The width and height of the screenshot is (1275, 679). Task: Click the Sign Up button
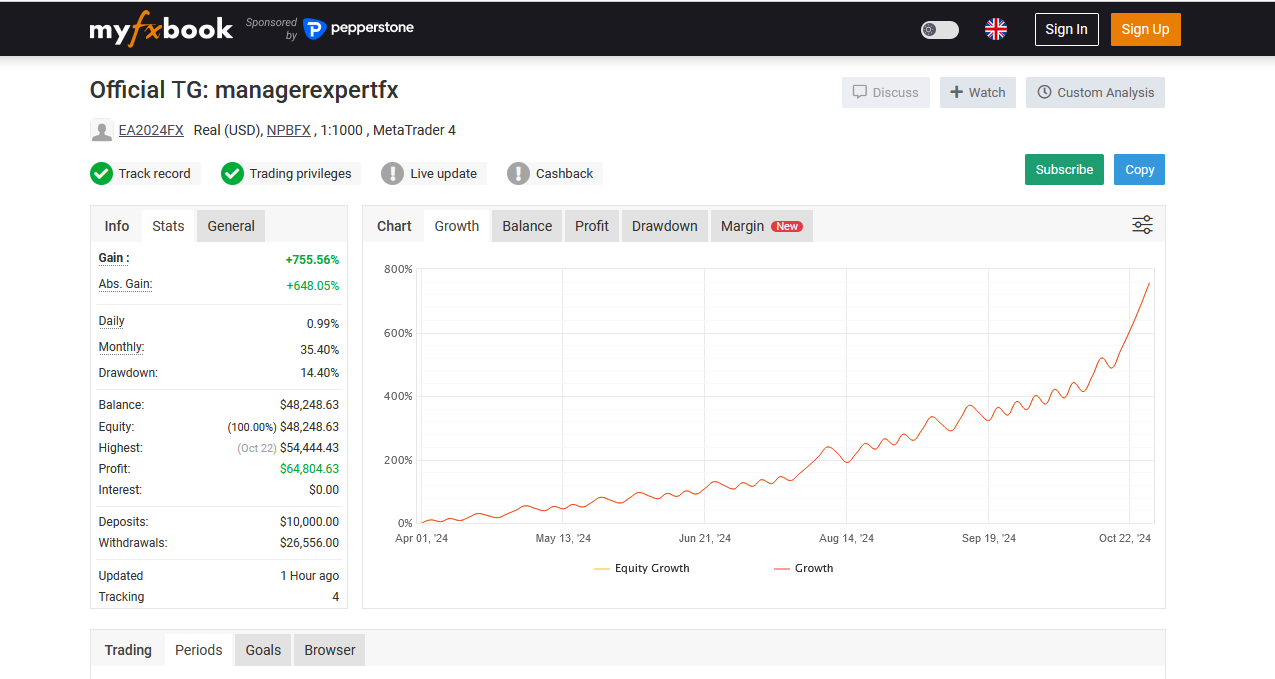point(1146,29)
